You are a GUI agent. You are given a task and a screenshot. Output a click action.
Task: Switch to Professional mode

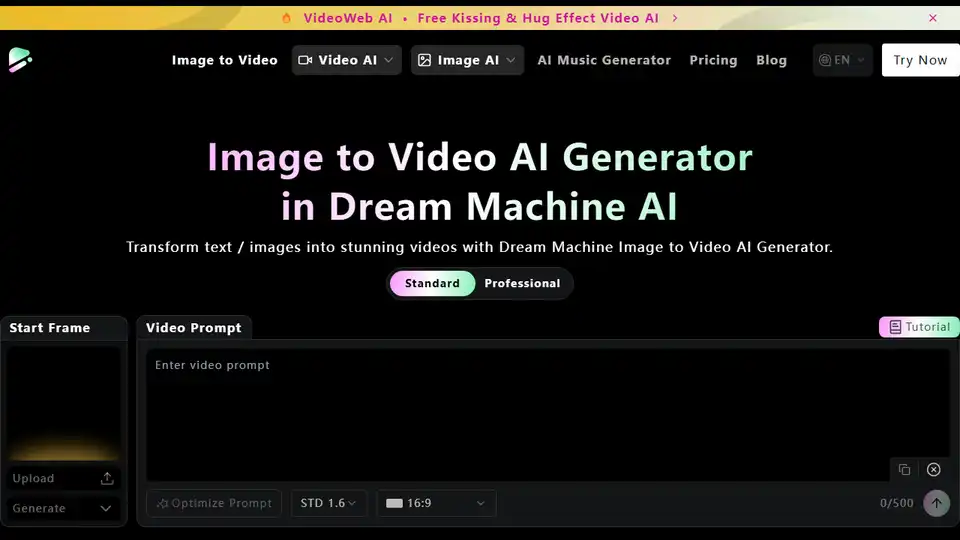[522, 283]
